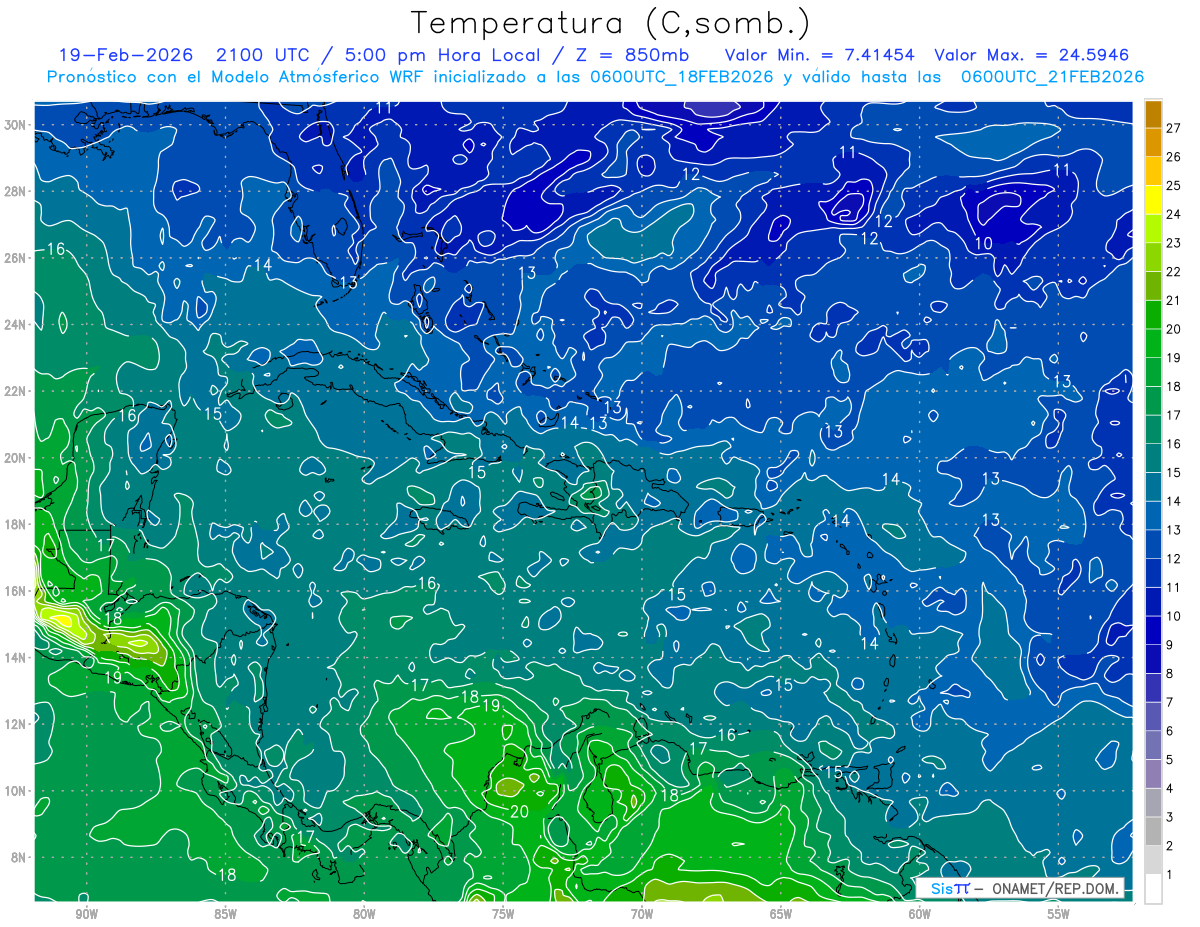Screen dimensions: 1200x927
Task: Click initialization time "0600UTC_18FEB2026"
Action: click(681, 77)
